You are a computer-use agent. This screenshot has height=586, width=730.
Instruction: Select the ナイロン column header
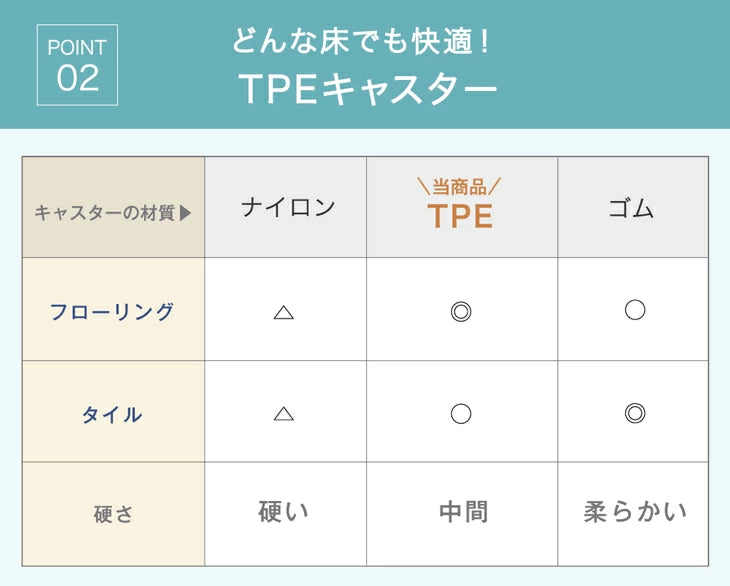(288, 208)
